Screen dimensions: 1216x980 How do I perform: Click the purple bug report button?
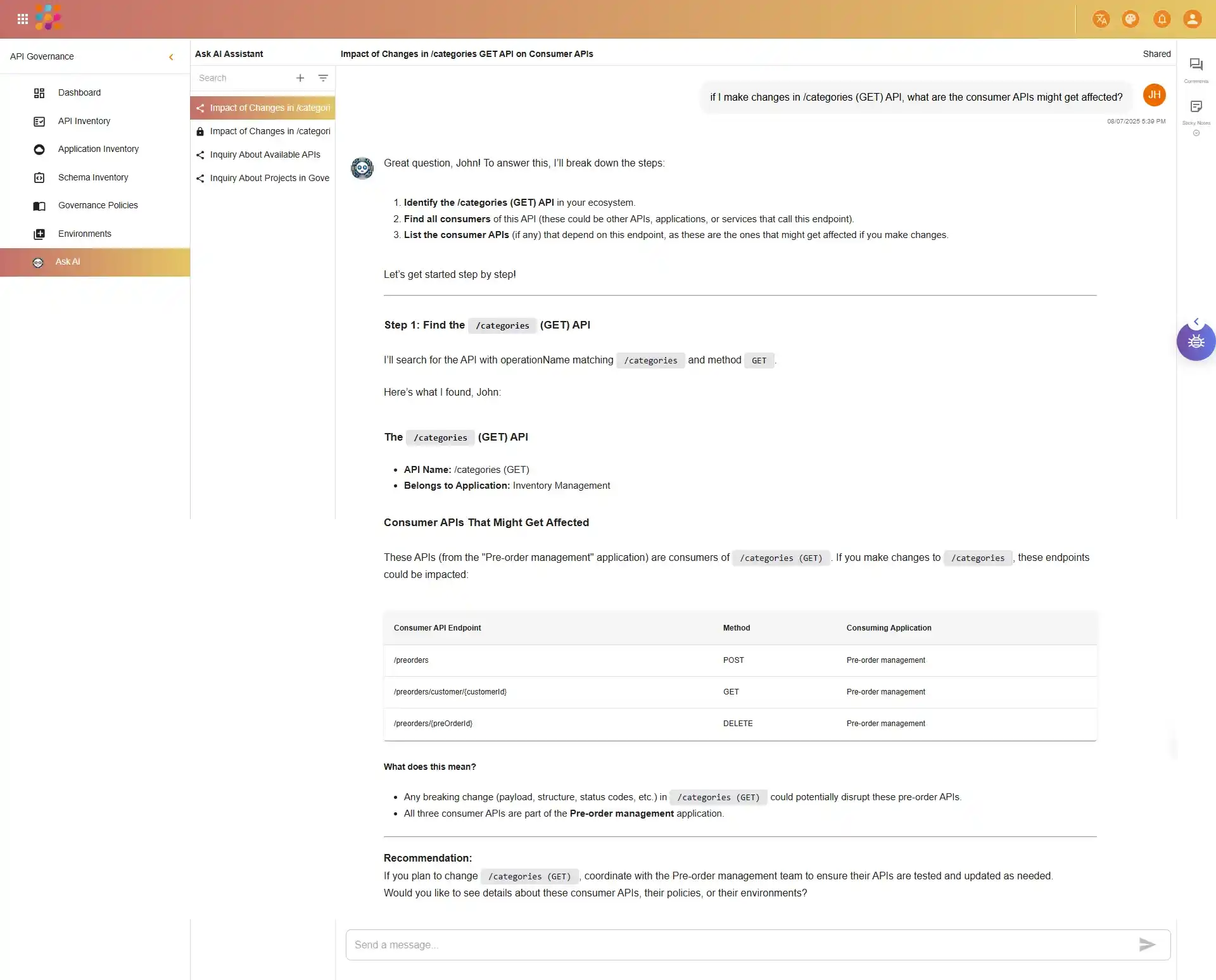(1196, 342)
